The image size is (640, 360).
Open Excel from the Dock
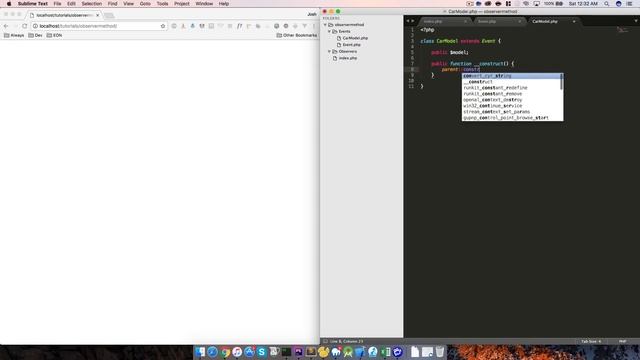[385, 352]
